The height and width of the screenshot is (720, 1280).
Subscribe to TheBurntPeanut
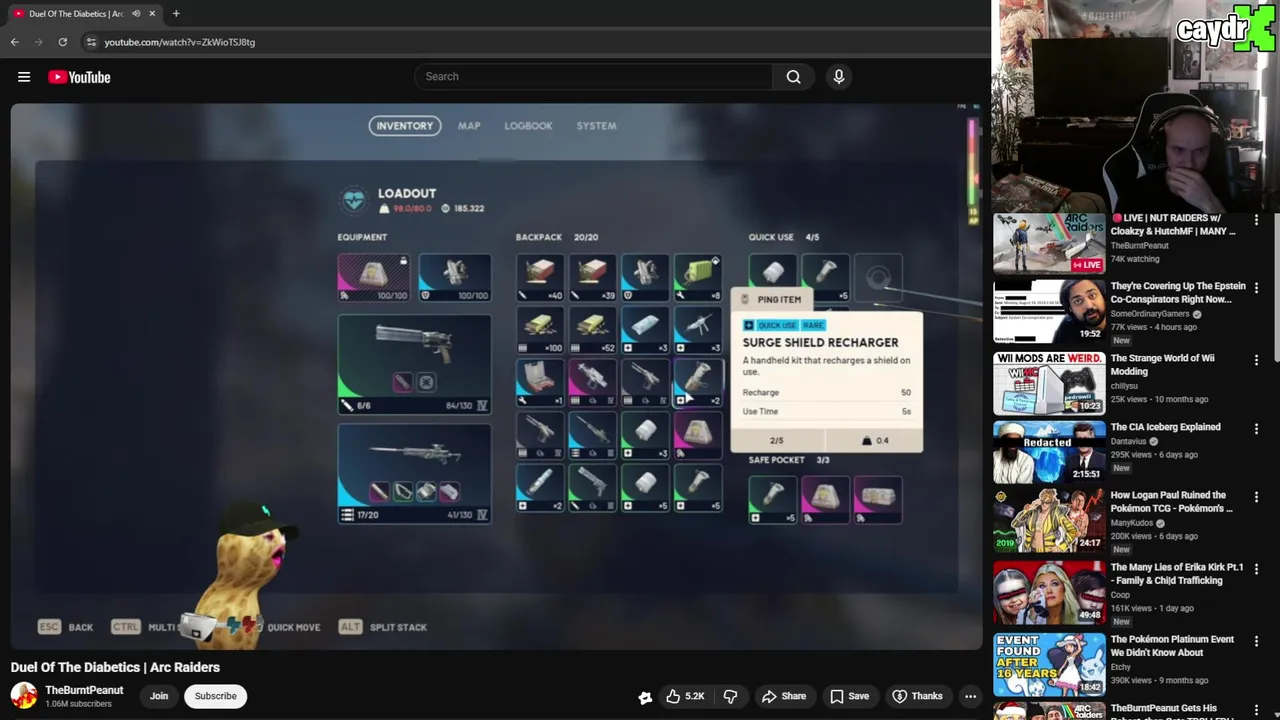point(216,696)
